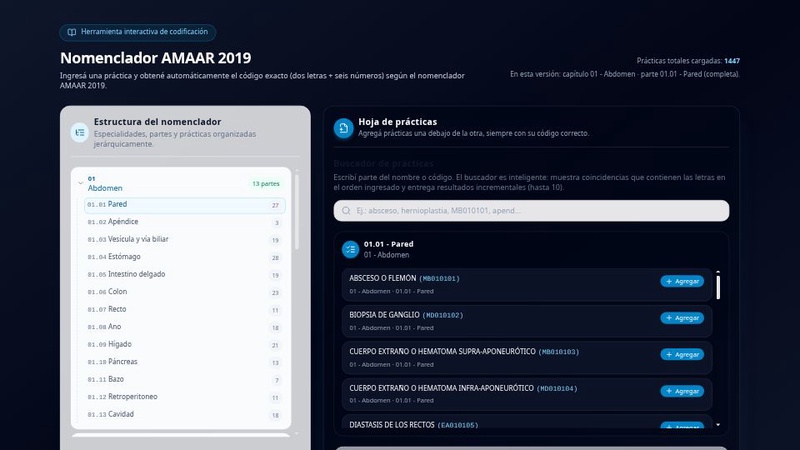Click the practices list scrollbar thumb
Image resolution: width=800 pixels, height=450 pixels.
click(718, 287)
